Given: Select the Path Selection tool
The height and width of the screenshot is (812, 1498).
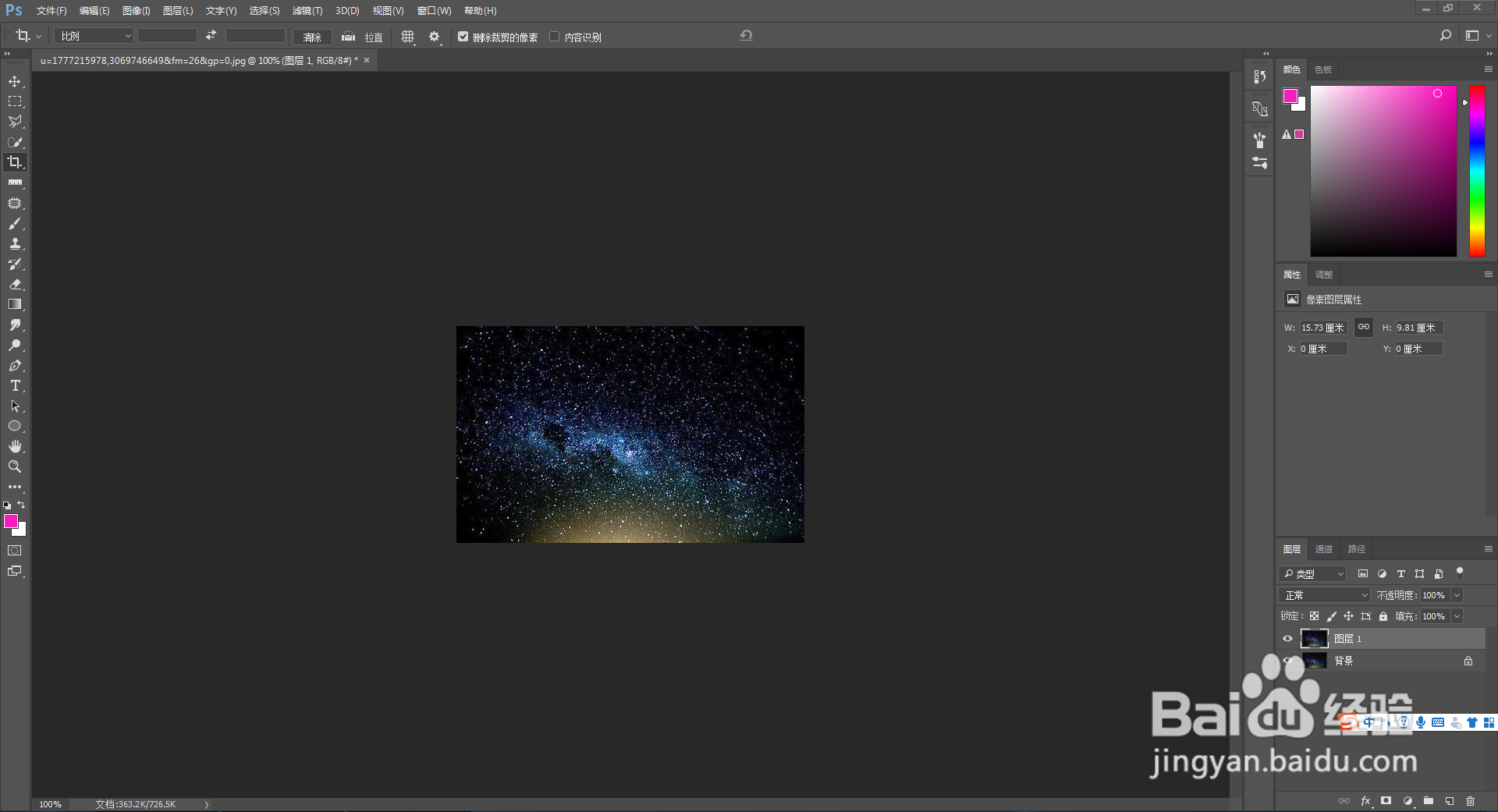Looking at the screenshot, I should click(15, 406).
